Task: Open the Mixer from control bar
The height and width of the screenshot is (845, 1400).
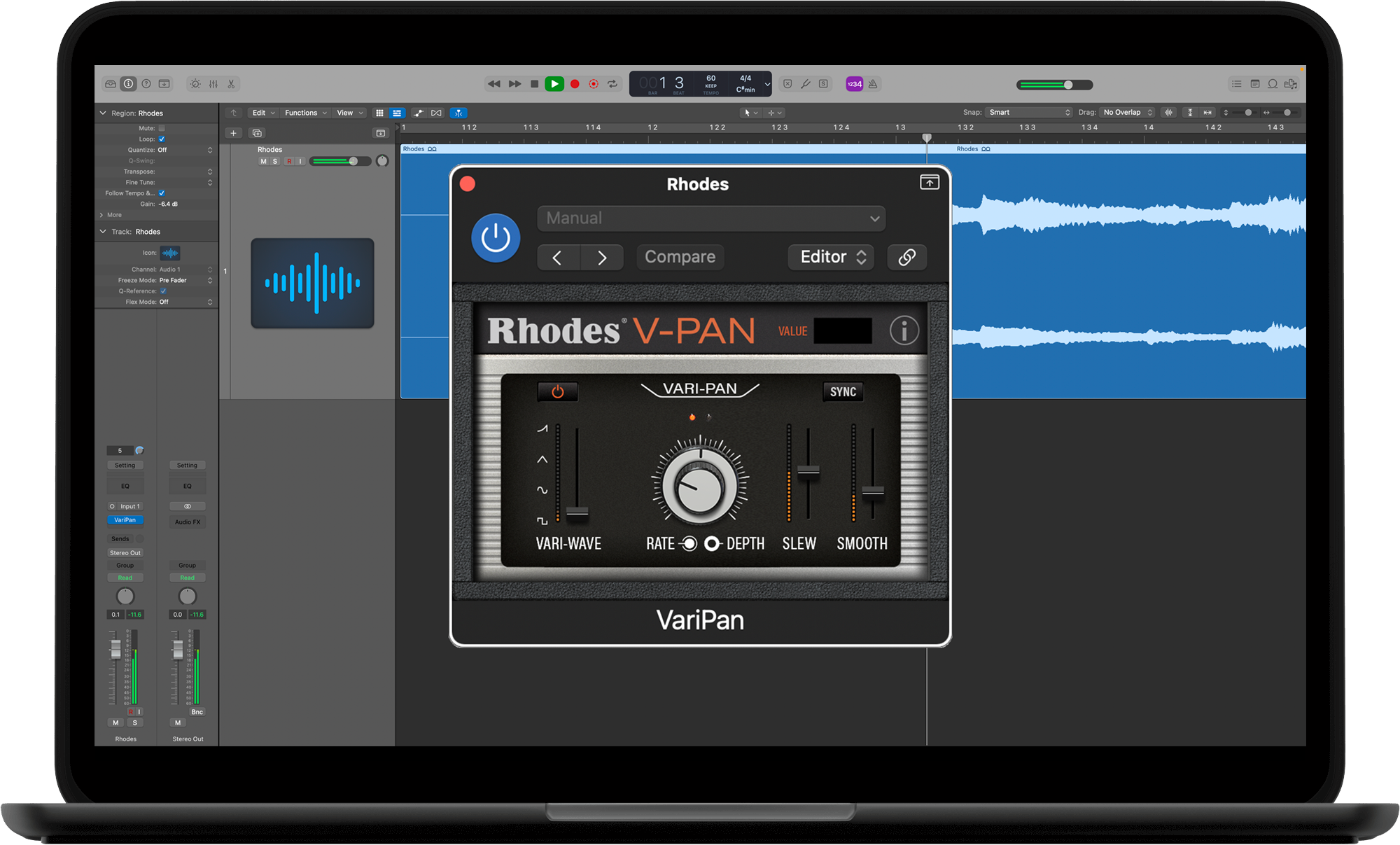Action: coord(213,84)
